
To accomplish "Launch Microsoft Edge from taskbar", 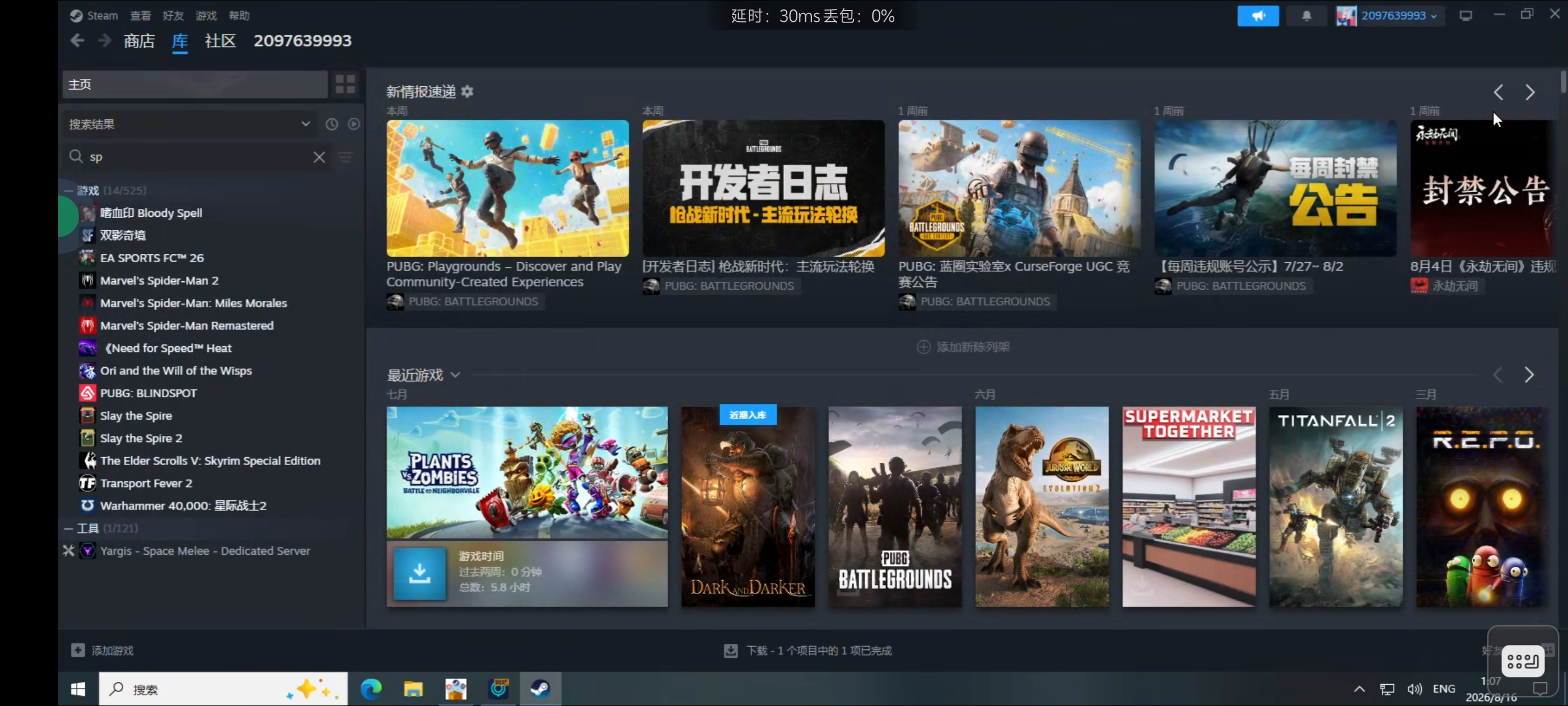I will click(371, 689).
